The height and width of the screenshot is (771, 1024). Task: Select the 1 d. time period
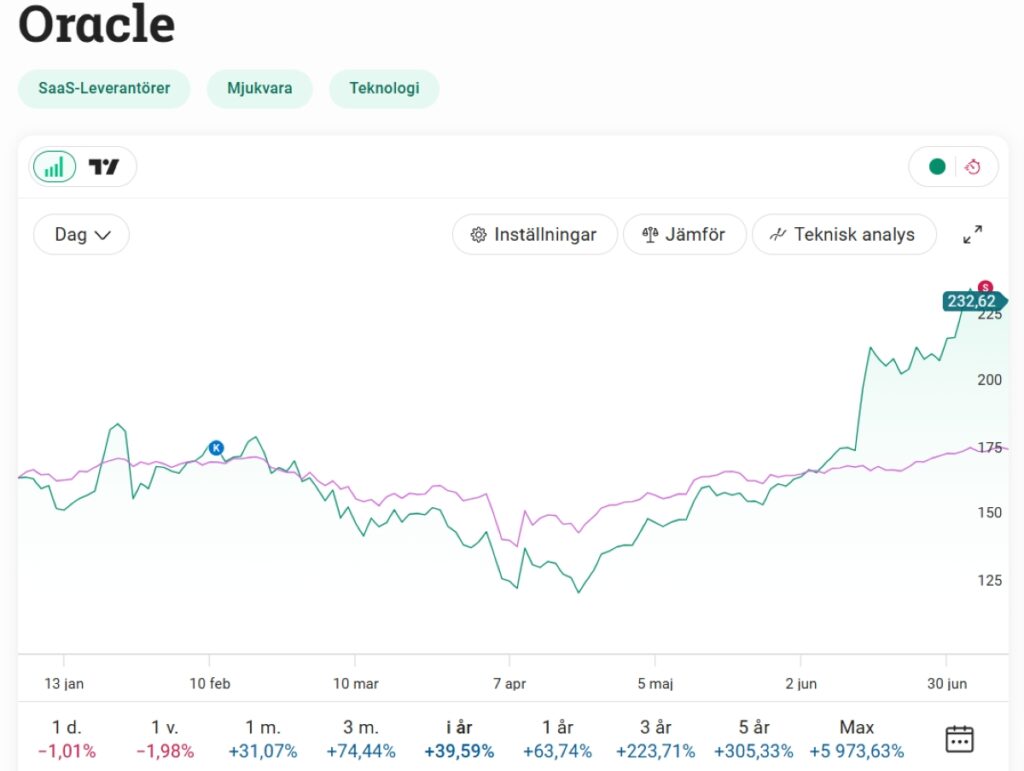click(67, 739)
